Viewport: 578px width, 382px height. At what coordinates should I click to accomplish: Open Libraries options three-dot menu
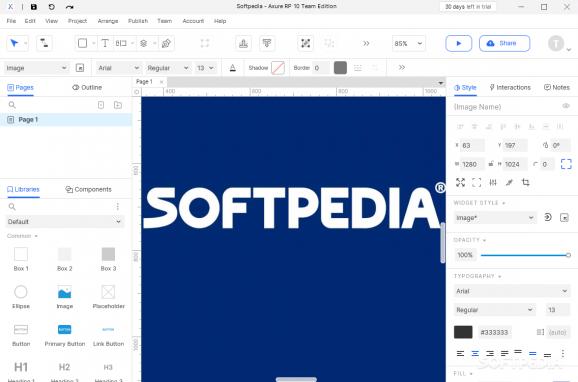coord(118,206)
